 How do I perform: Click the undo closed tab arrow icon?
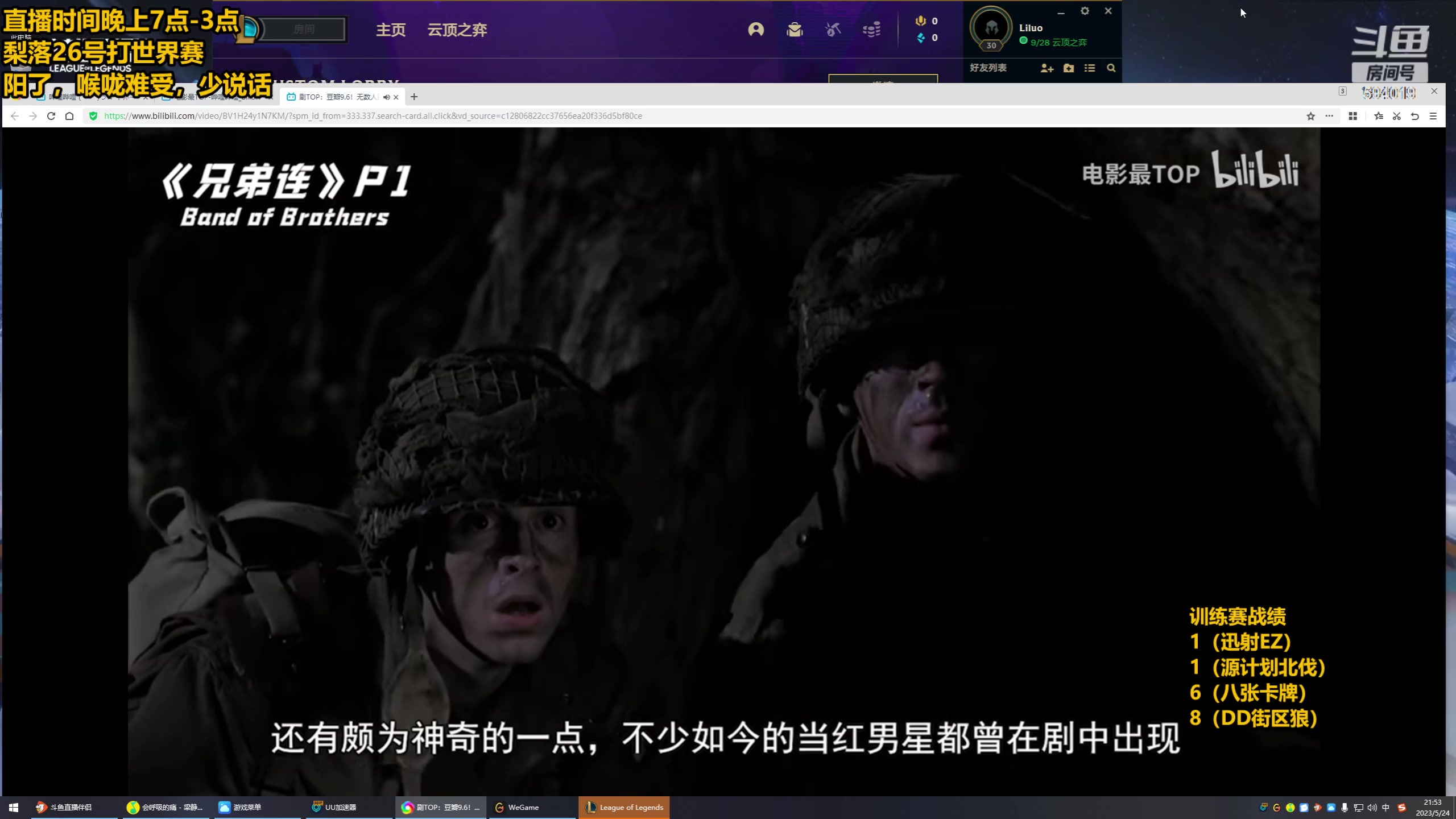click(x=1415, y=116)
